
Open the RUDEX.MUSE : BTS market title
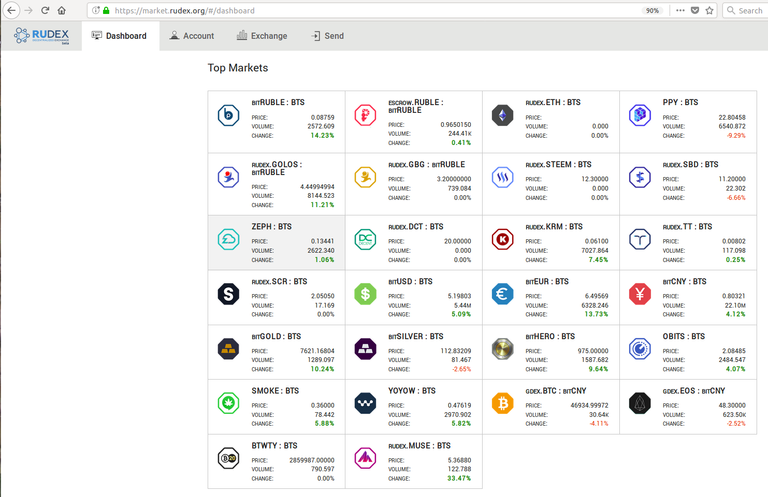point(419,446)
